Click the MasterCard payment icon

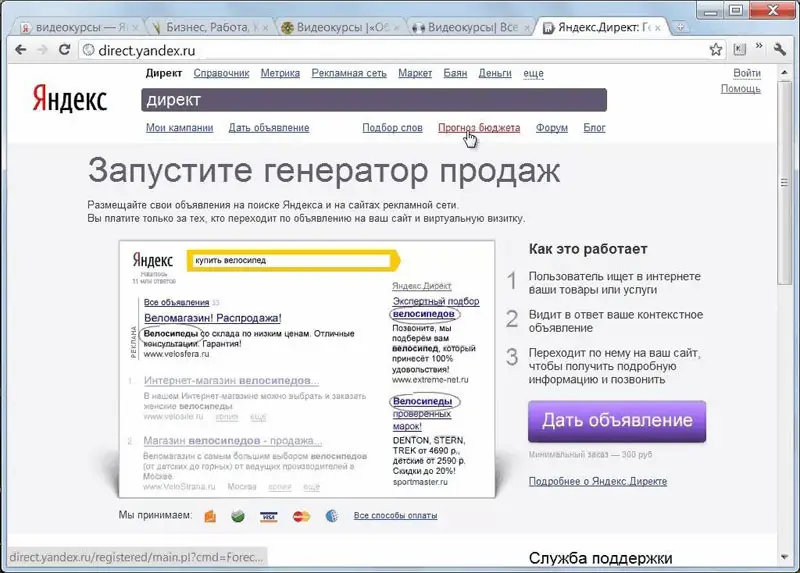[x=301, y=517]
